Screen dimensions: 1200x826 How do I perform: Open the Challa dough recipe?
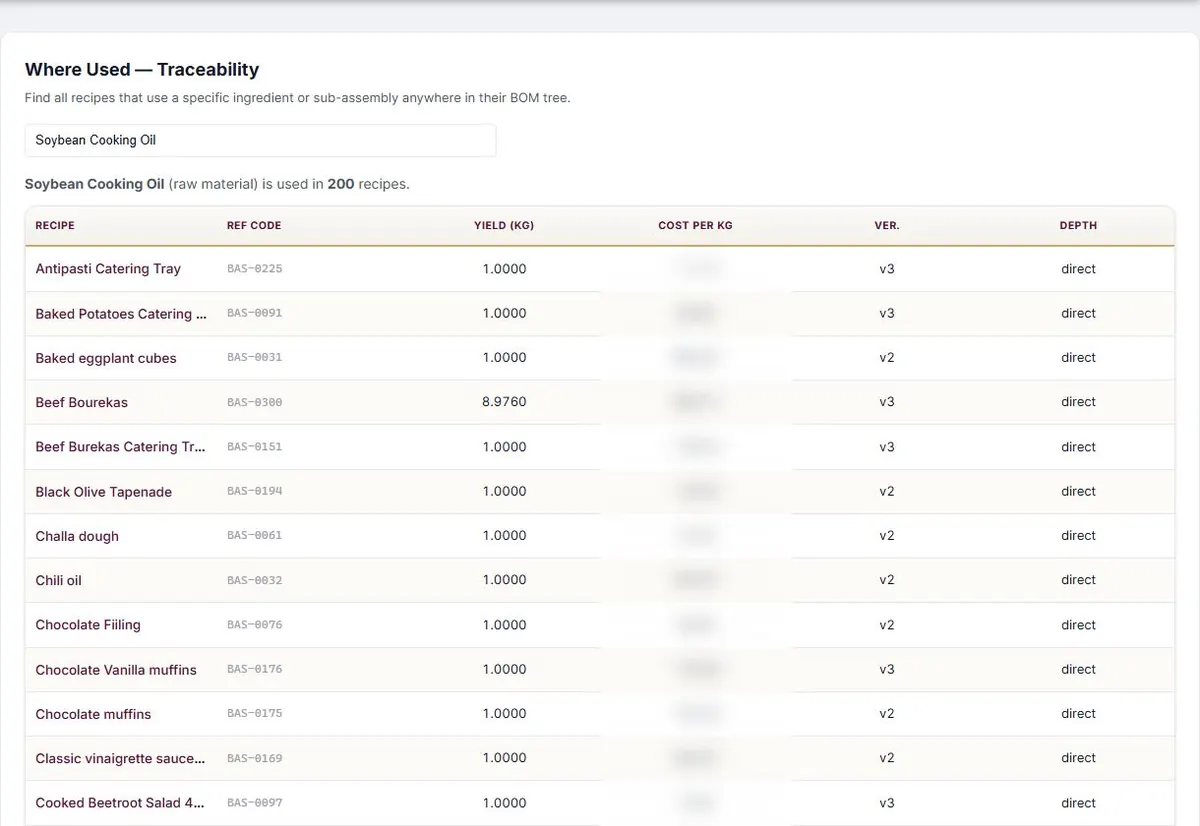tap(77, 536)
